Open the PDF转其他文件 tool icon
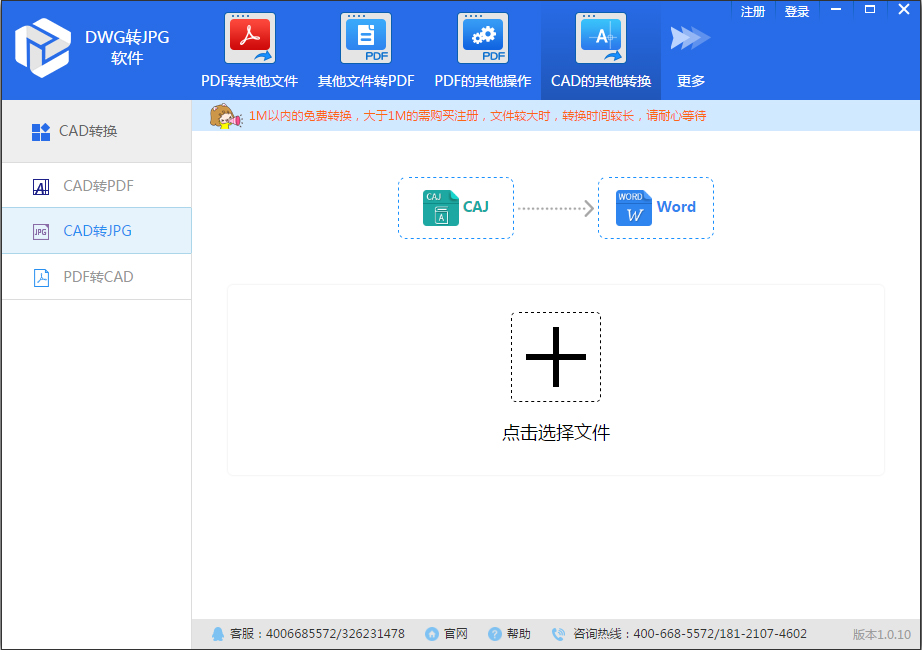The image size is (922, 650). tap(249, 38)
